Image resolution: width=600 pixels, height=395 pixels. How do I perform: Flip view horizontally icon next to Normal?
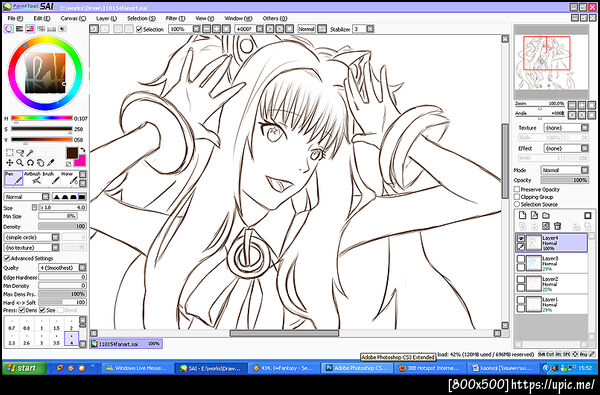(x=322, y=29)
